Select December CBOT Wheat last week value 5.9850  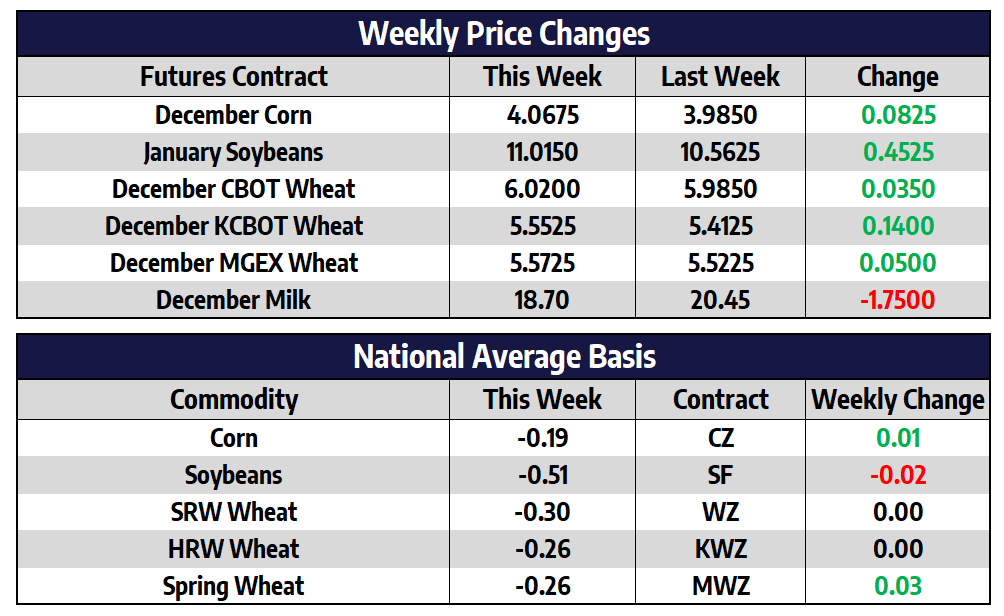(720, 189)
